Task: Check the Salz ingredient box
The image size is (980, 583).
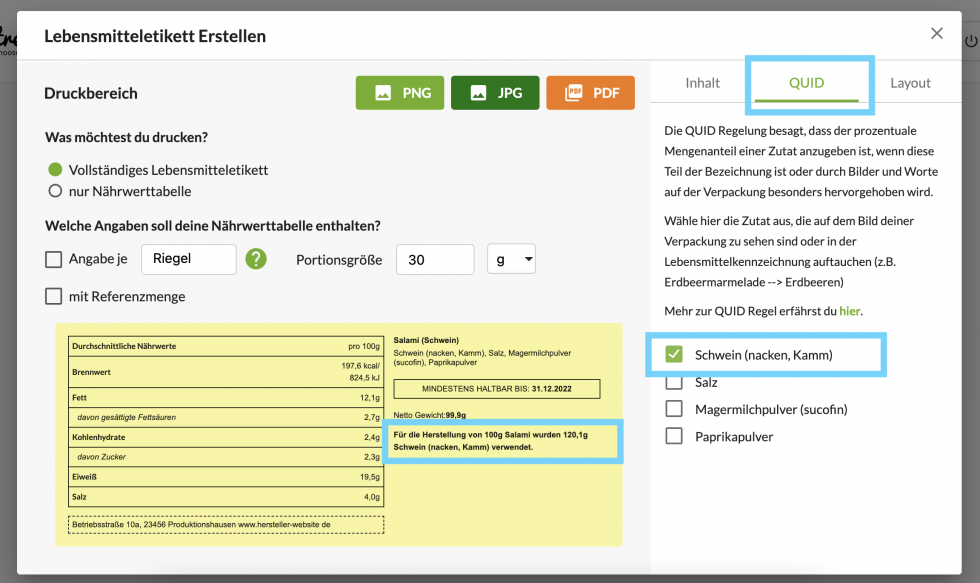Action: (674, 382)
